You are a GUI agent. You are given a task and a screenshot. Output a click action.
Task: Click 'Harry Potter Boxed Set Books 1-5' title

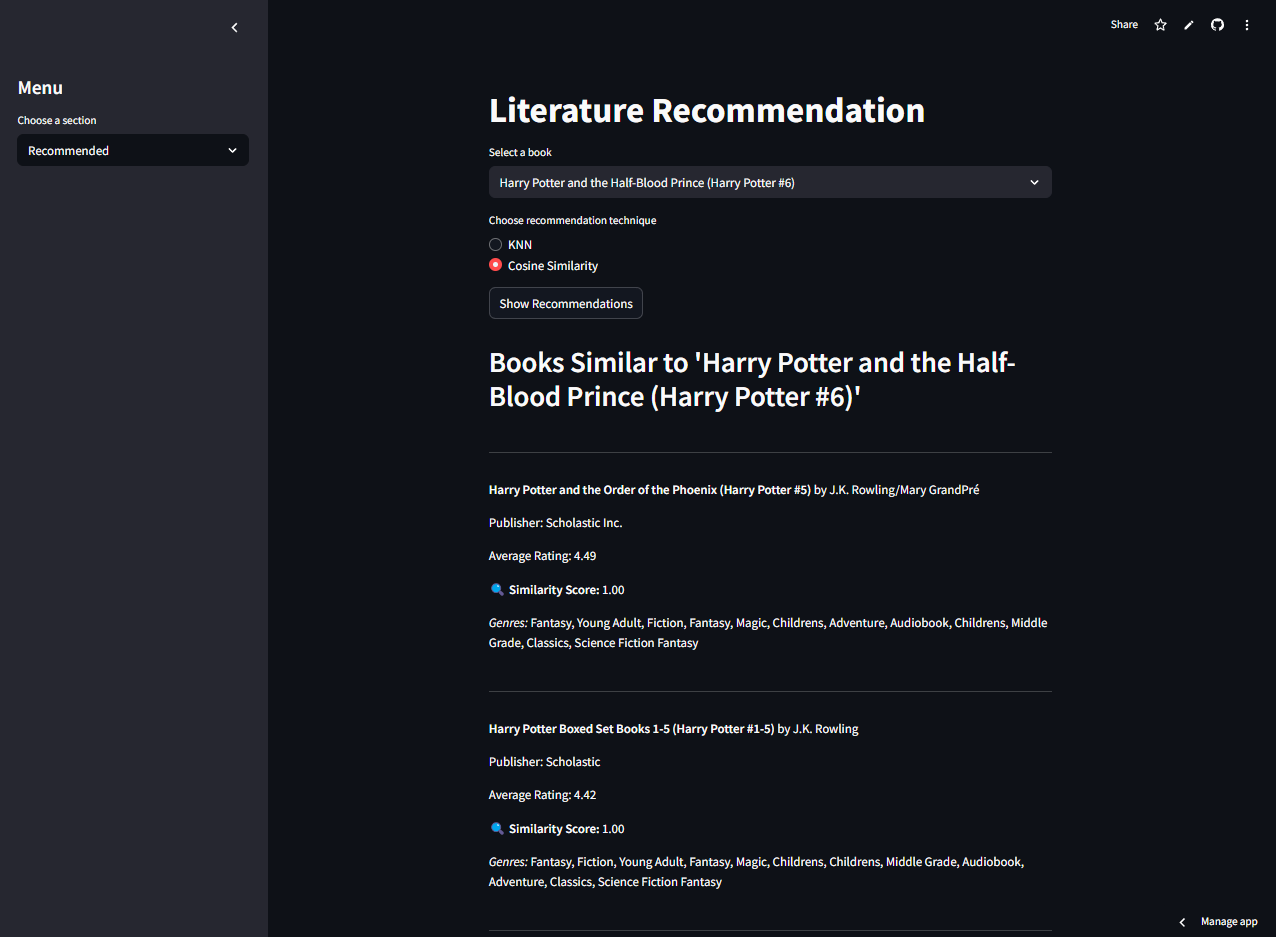[x=631, y=729]
